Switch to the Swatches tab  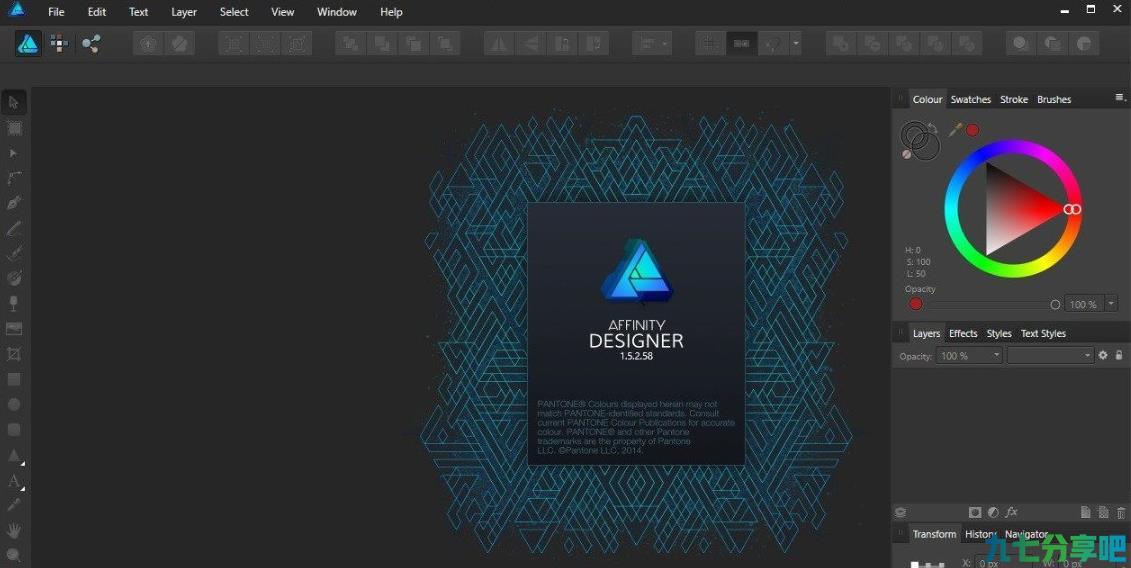tap(970, 100)
